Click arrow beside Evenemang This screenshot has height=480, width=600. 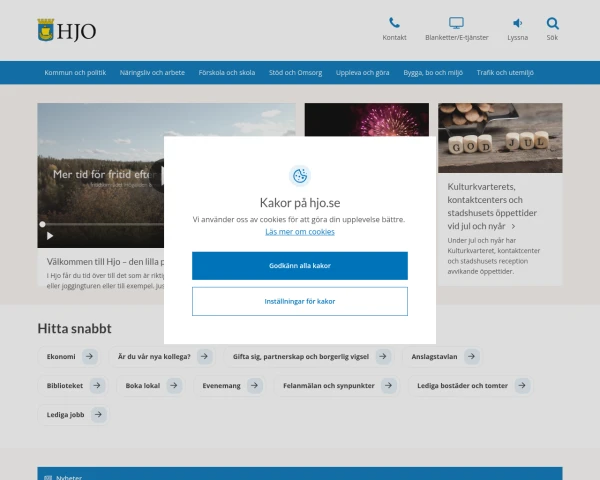(x=254, y=385)
